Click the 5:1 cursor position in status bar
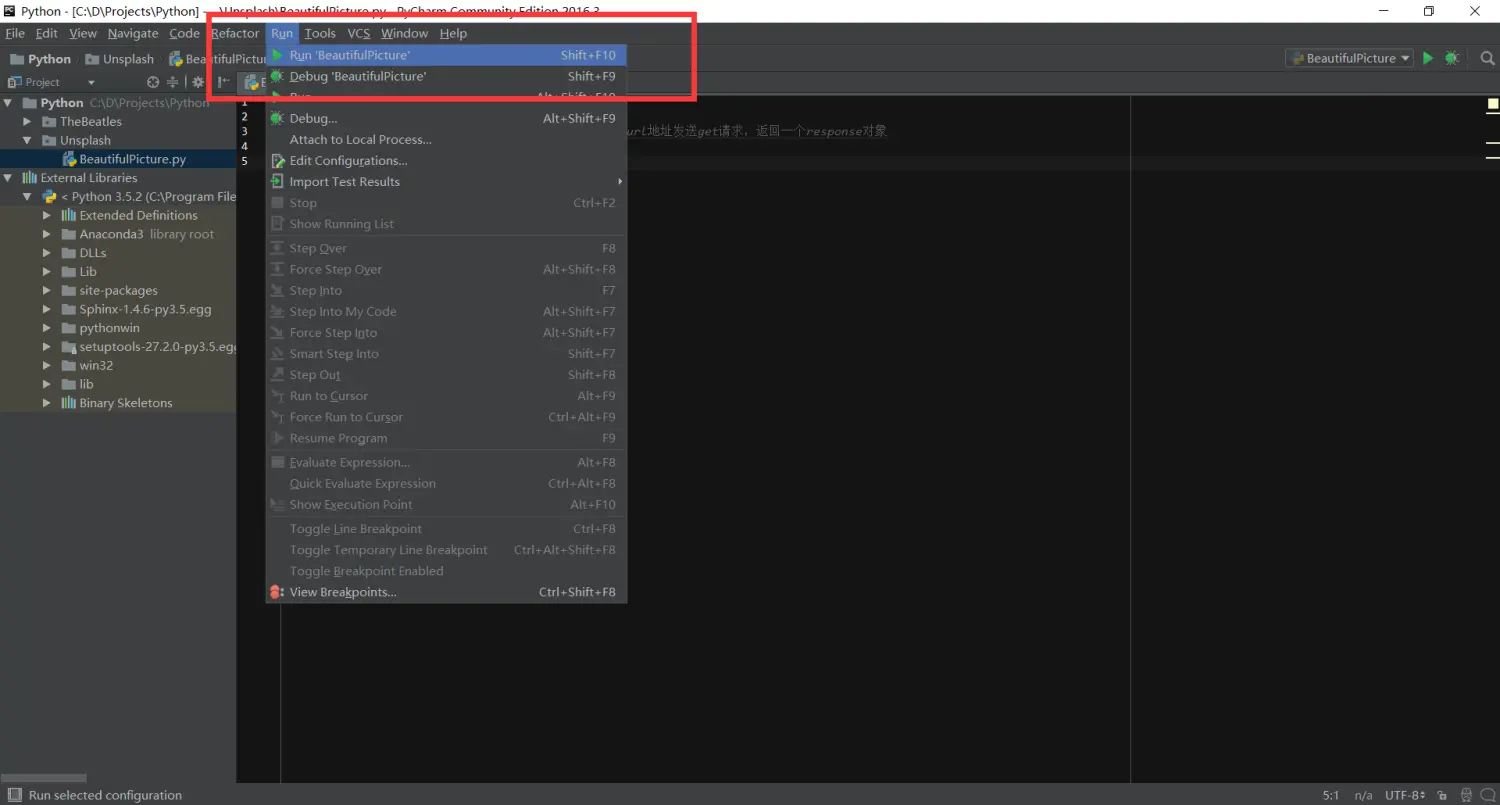The width and height of the screenshot is (1500, 805). click(x=1331, y=795)
